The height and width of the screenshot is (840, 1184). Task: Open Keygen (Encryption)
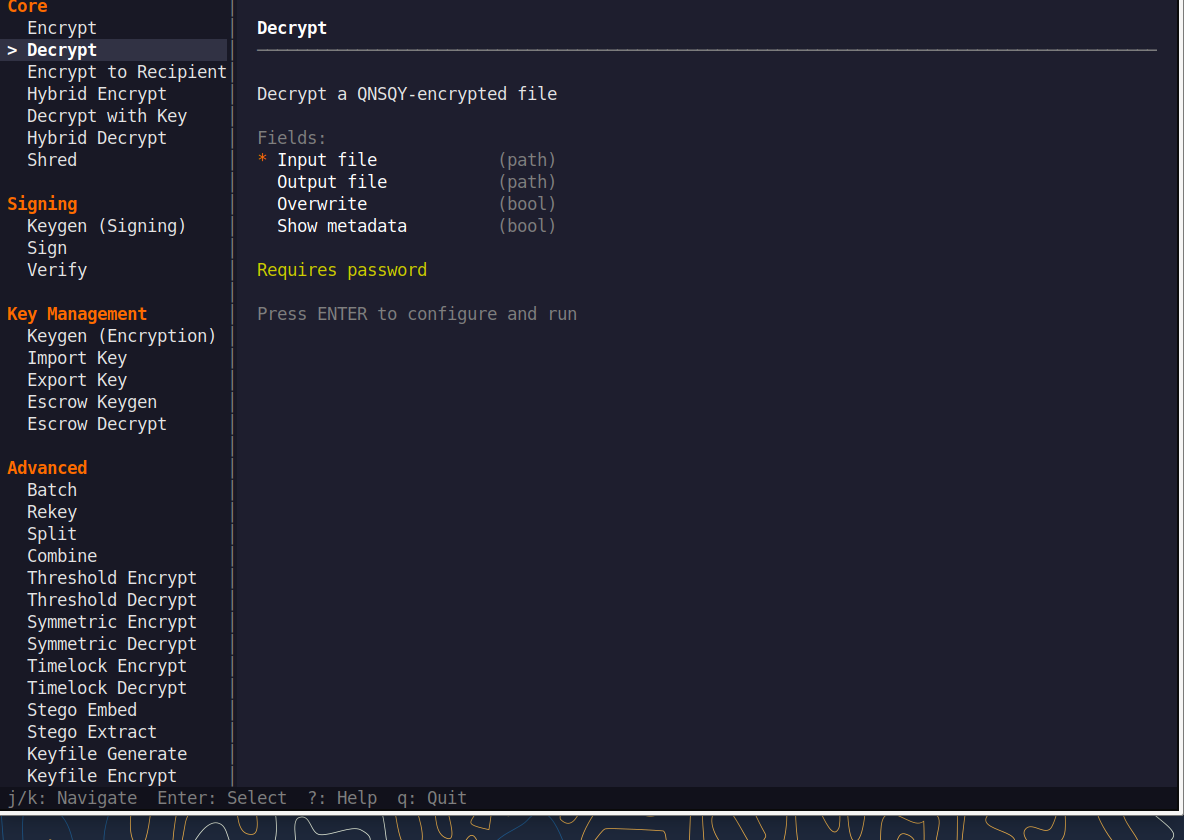122,335
